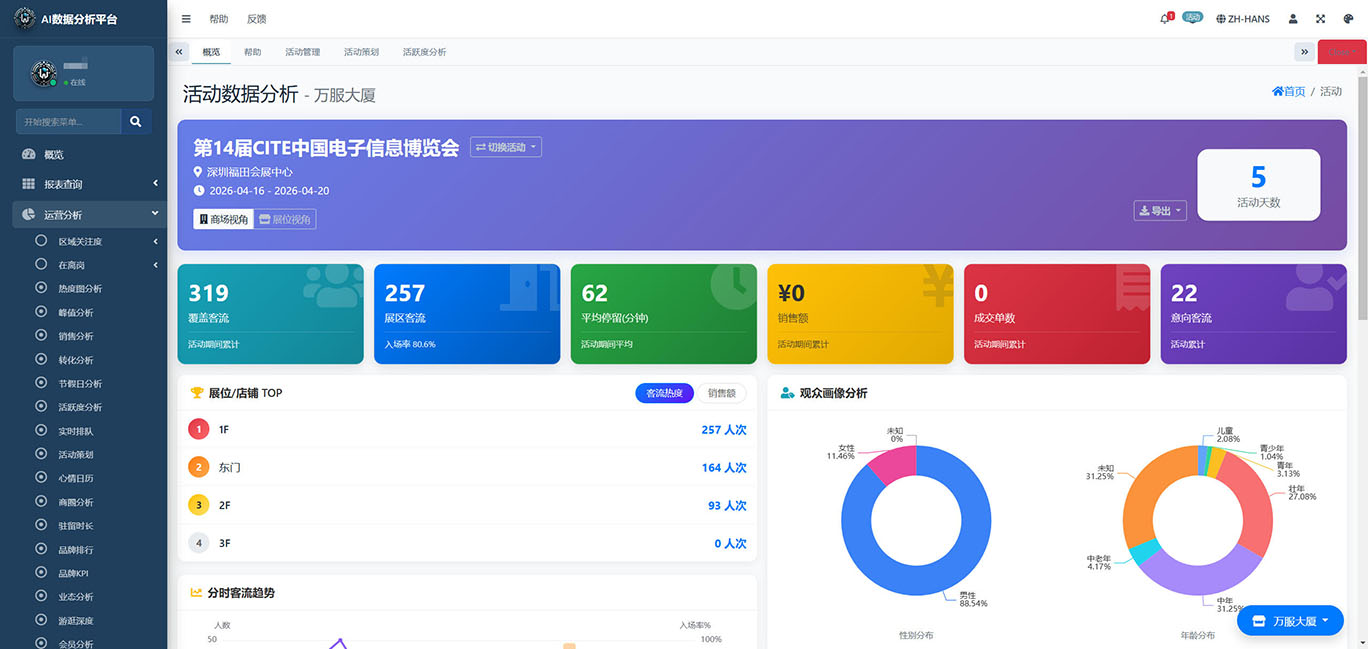This screenshot has width=1368, height=649.
Task: Click the location pin by 深圳福田会展中心
Action: click(198, 172)
